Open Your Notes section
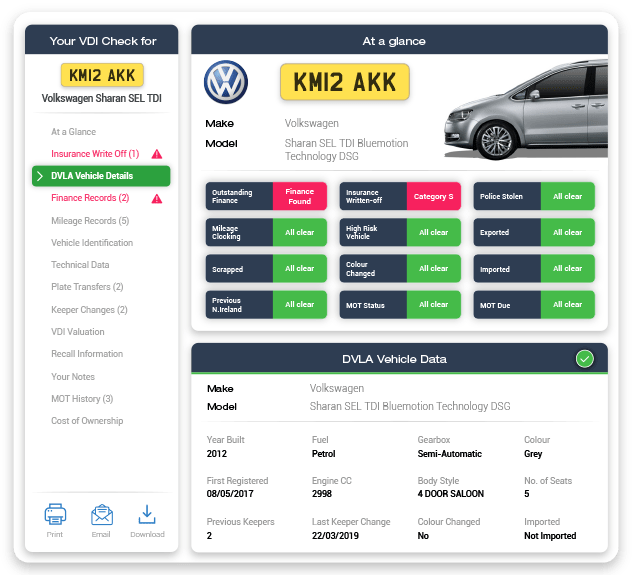 (73, 377)
